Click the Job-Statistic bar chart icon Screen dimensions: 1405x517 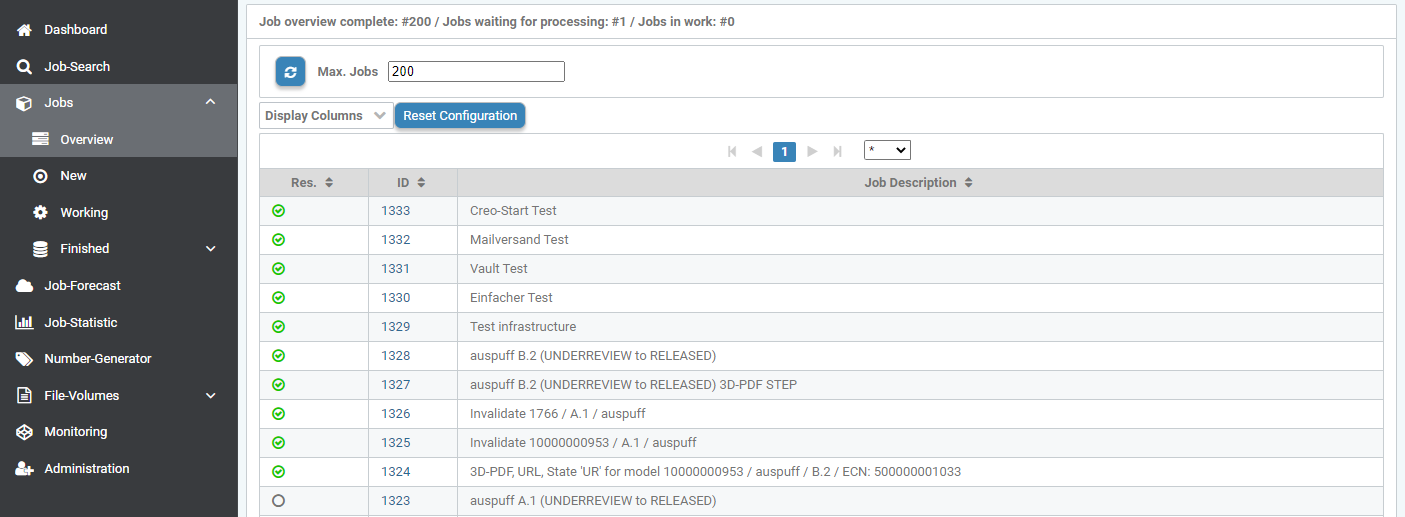pos(25,323)
